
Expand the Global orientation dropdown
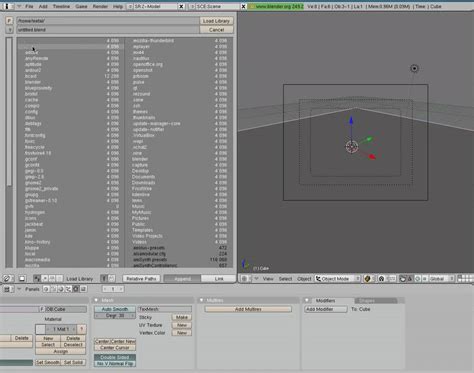pos(442,278)
